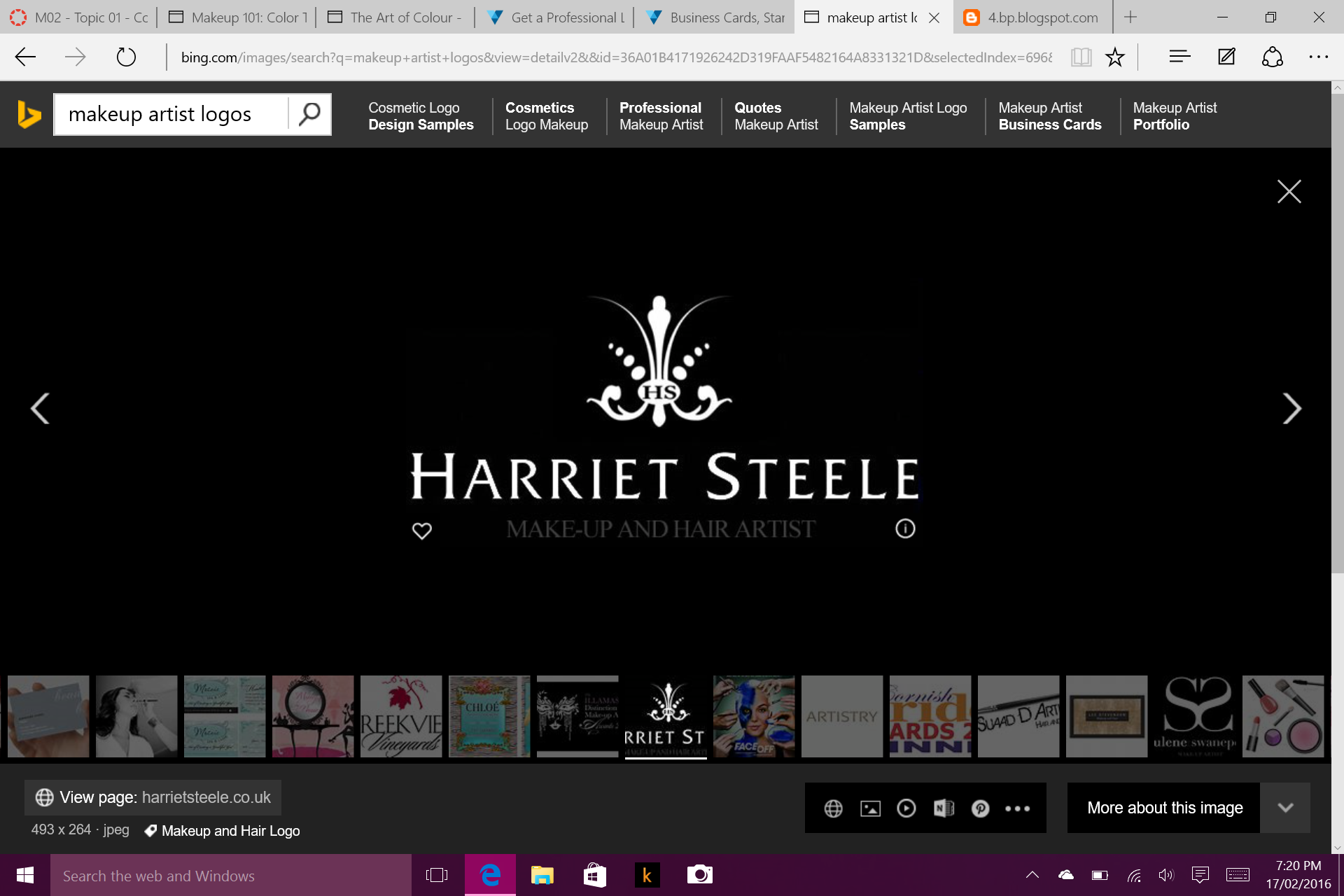Click the image info icon

click(905, 528)
